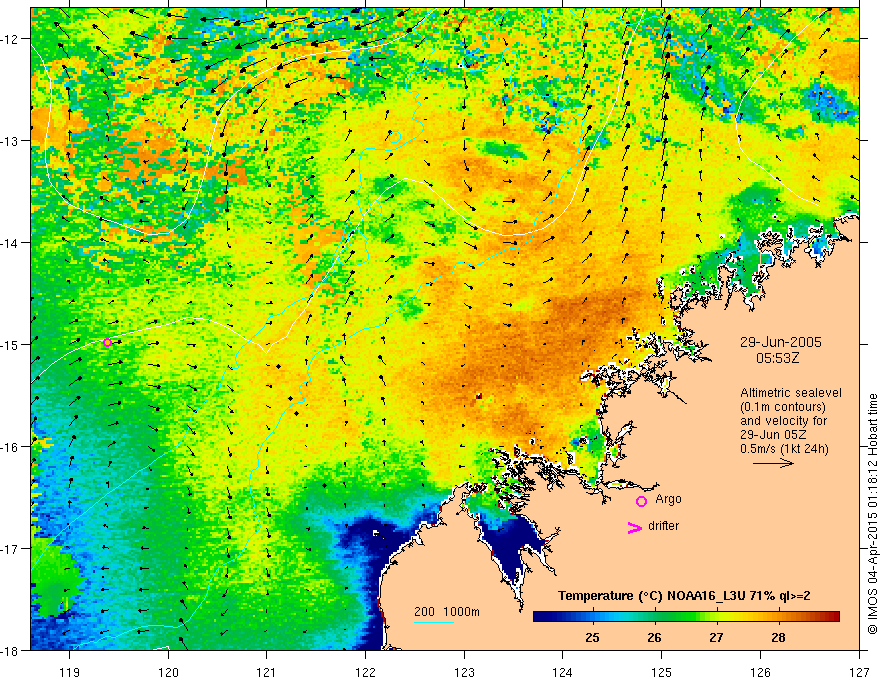Click the cyan 200 1000m depth legend line
Viewport: 880px width, 680px height.
434,622
